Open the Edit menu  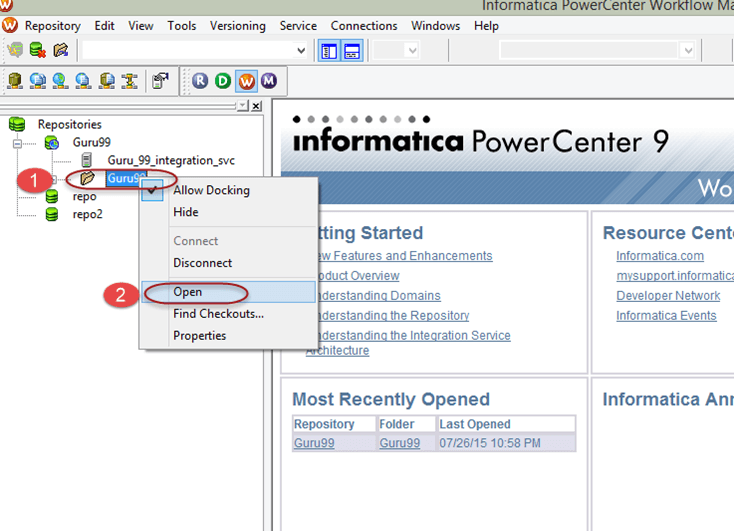coord(104,26)
